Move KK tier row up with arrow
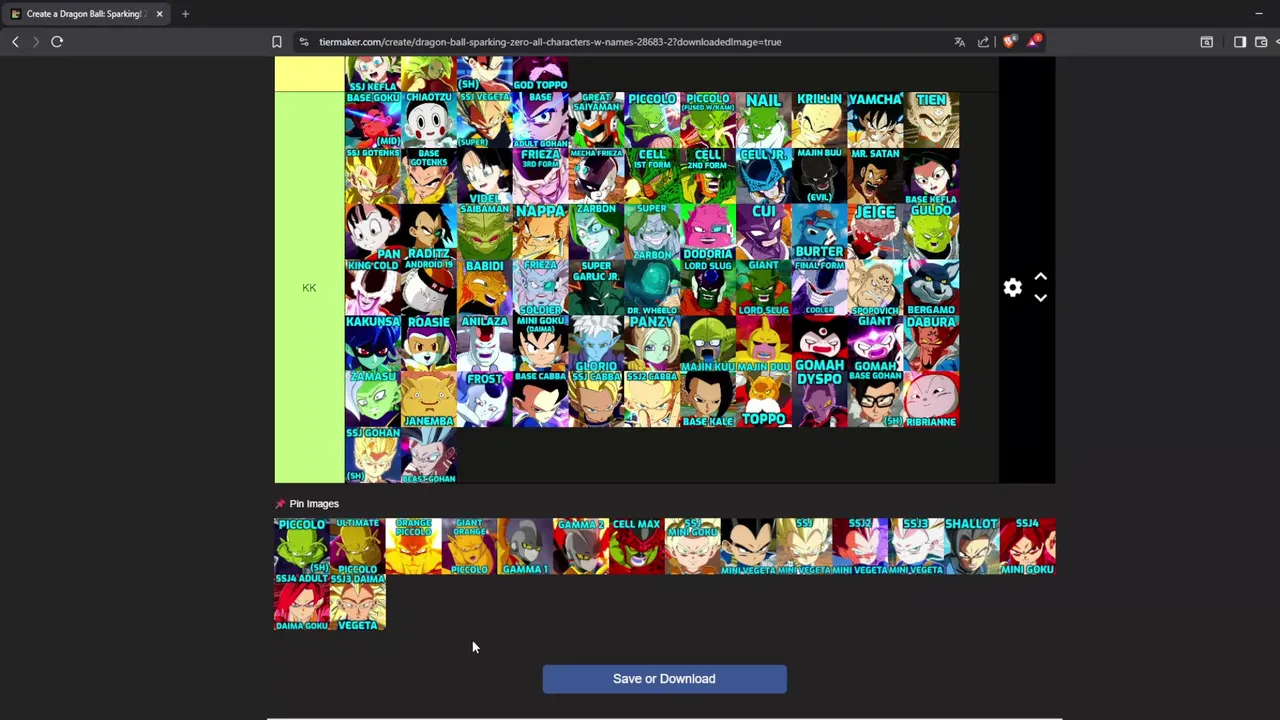This screenshot has width=1280, height=720. pos(1040,277)
